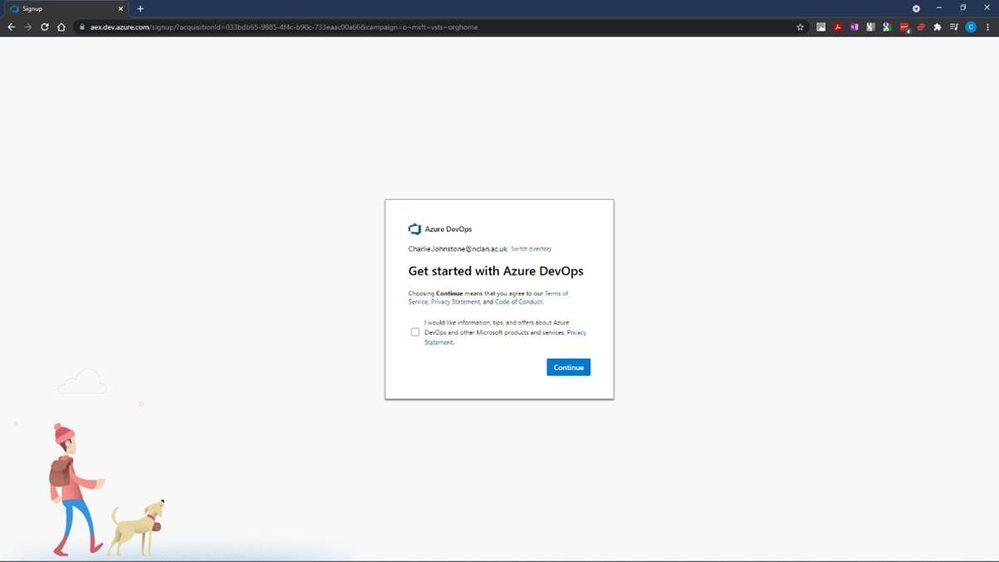999x562 pixels.
Task: Open the OneNote clipper extension
Action: [x=854, y=27]
